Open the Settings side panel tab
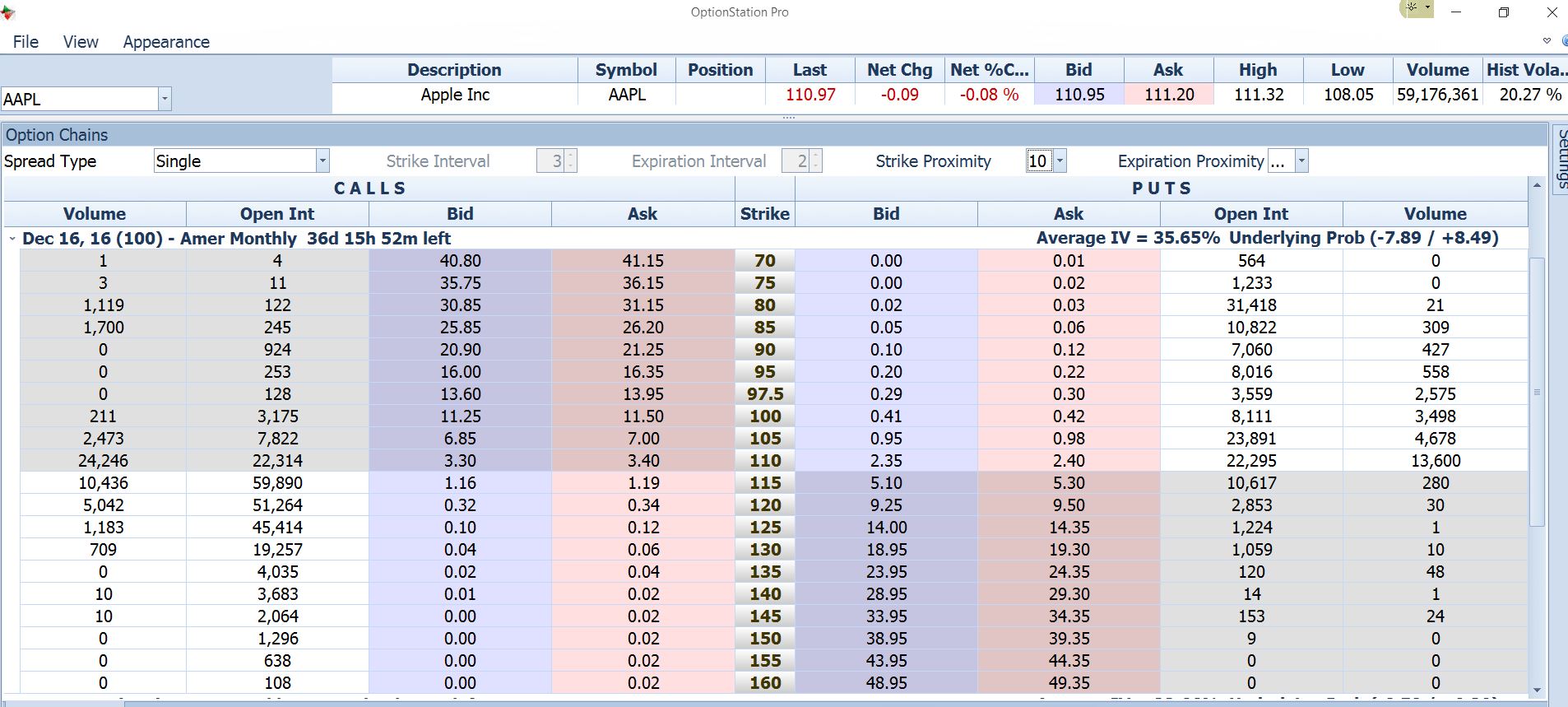The height and width of the screenshot is (707, 1568). click(x=1561, y=158)
